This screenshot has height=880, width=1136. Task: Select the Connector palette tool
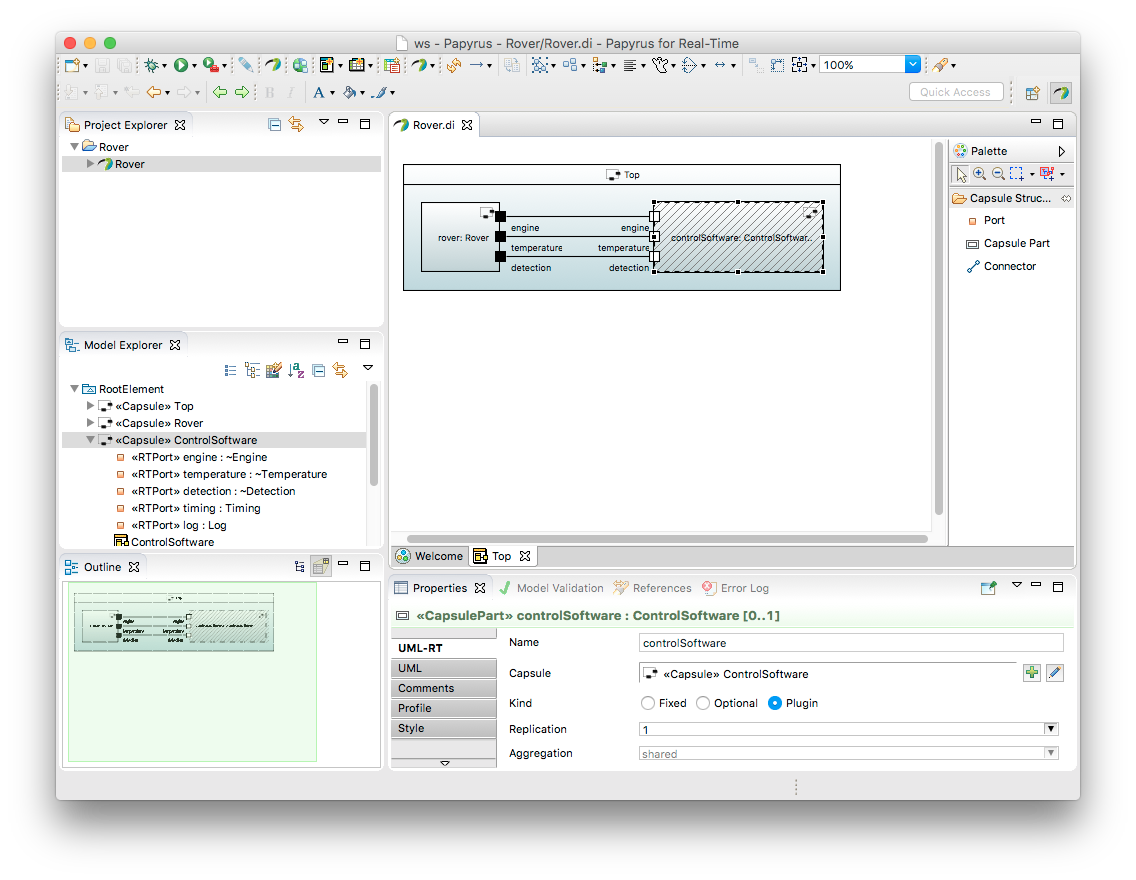[x=1001, y=267]
